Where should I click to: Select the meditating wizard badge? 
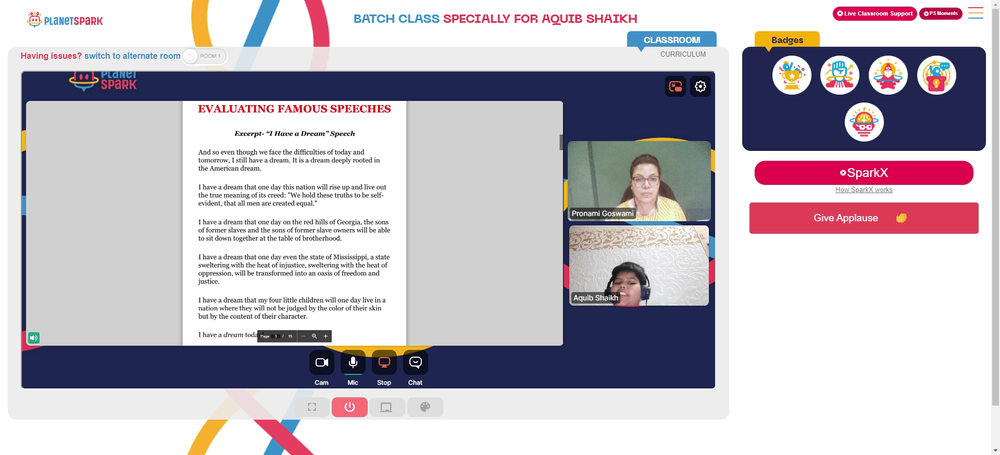(x=888, y=75)
